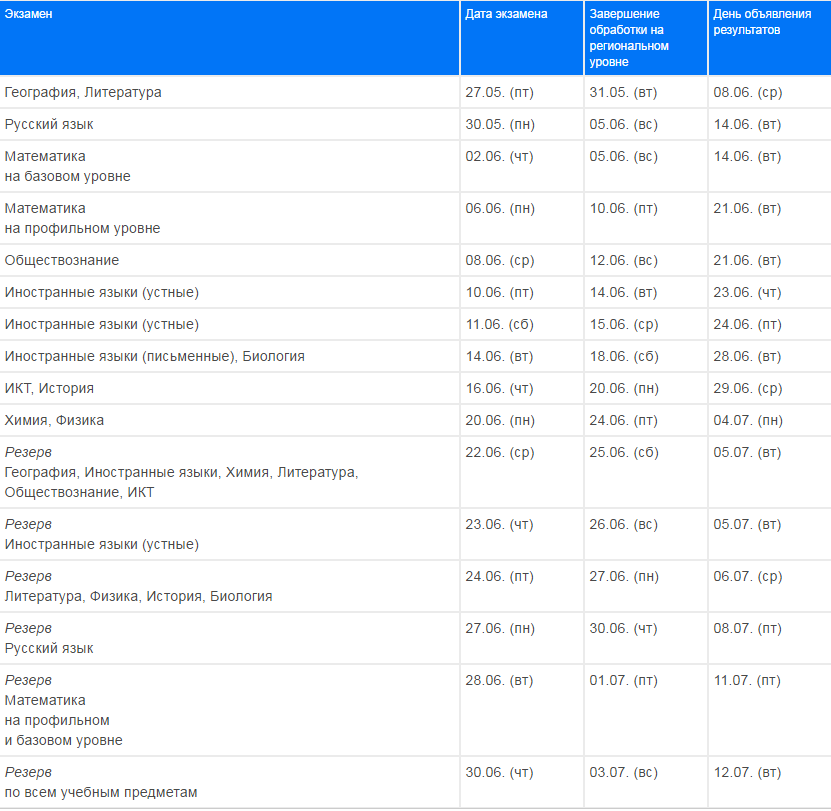Screen dimensions: 831x811
Task: Select 'Математика на профильном уровне' non-reserve cell
Action: coord(229,218)
